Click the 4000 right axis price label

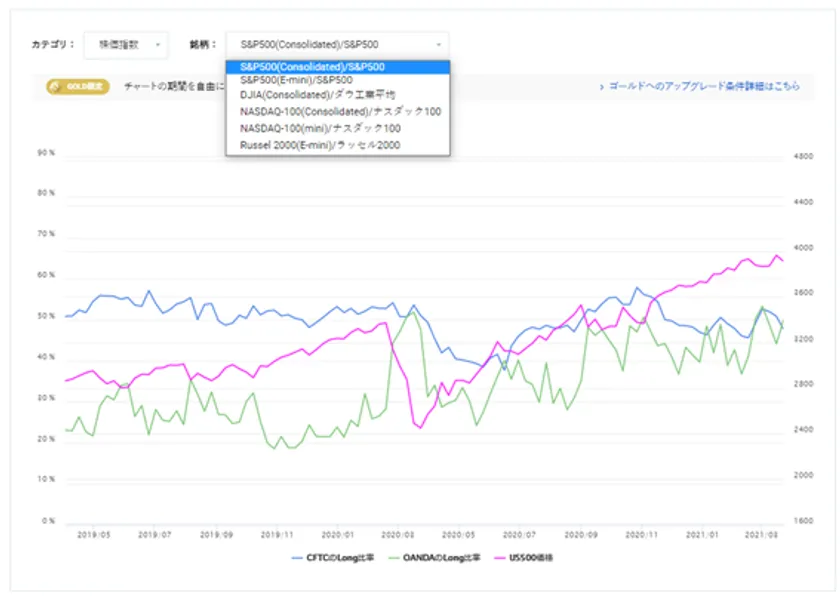coord(801,248)
